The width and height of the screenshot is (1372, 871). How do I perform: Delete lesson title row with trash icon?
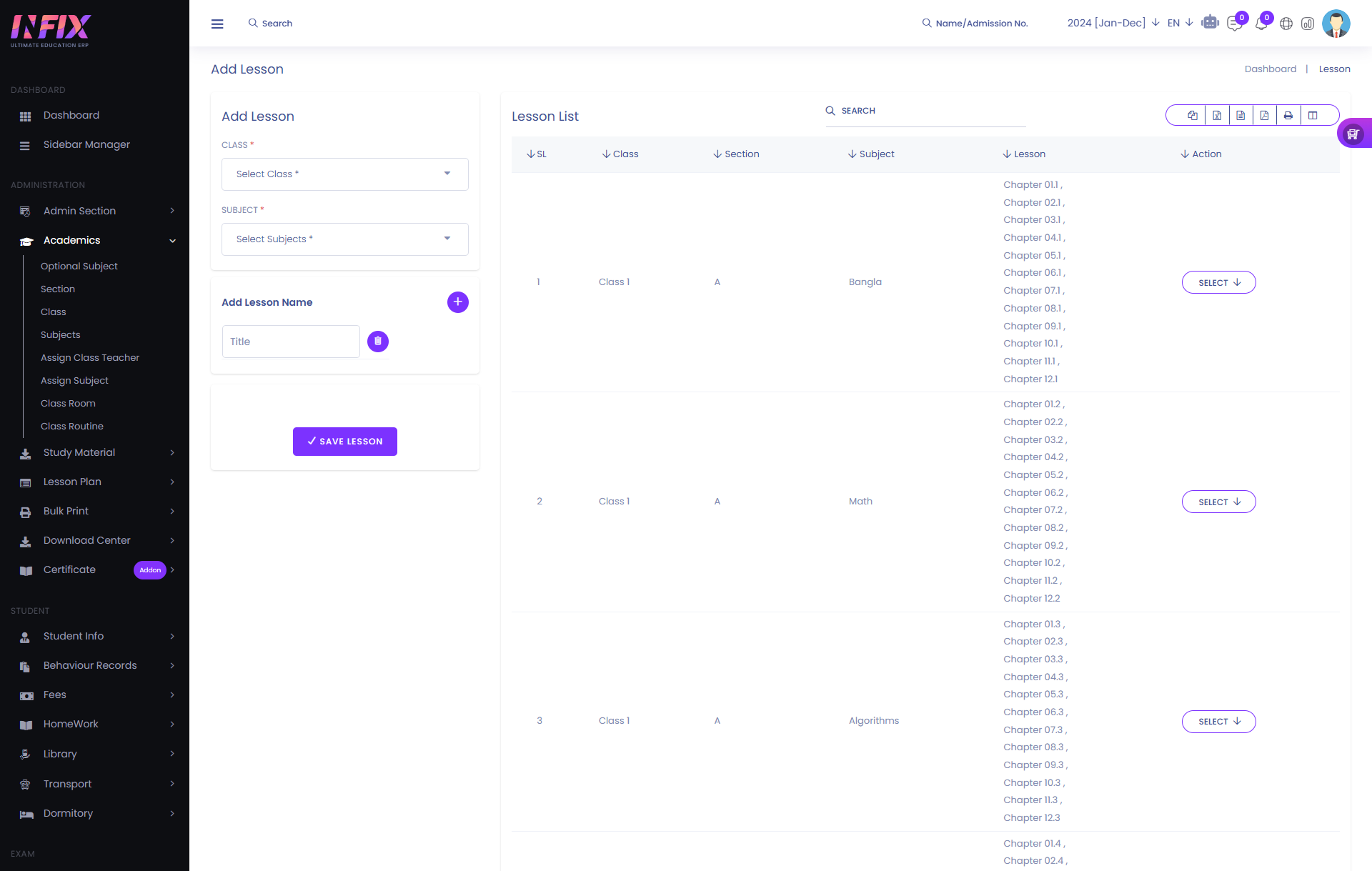(x=378, y=342)
